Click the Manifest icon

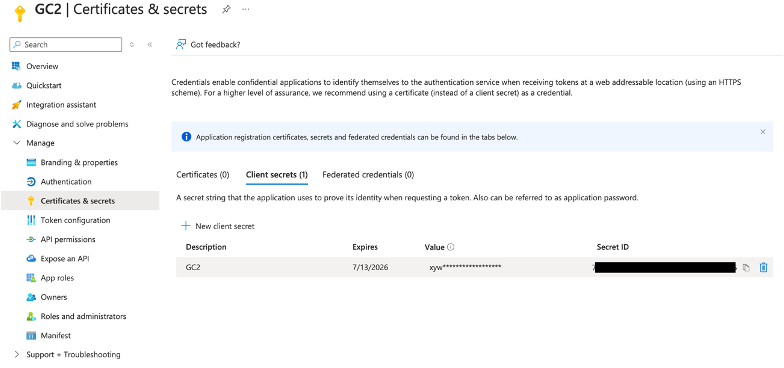pos(31,336)
